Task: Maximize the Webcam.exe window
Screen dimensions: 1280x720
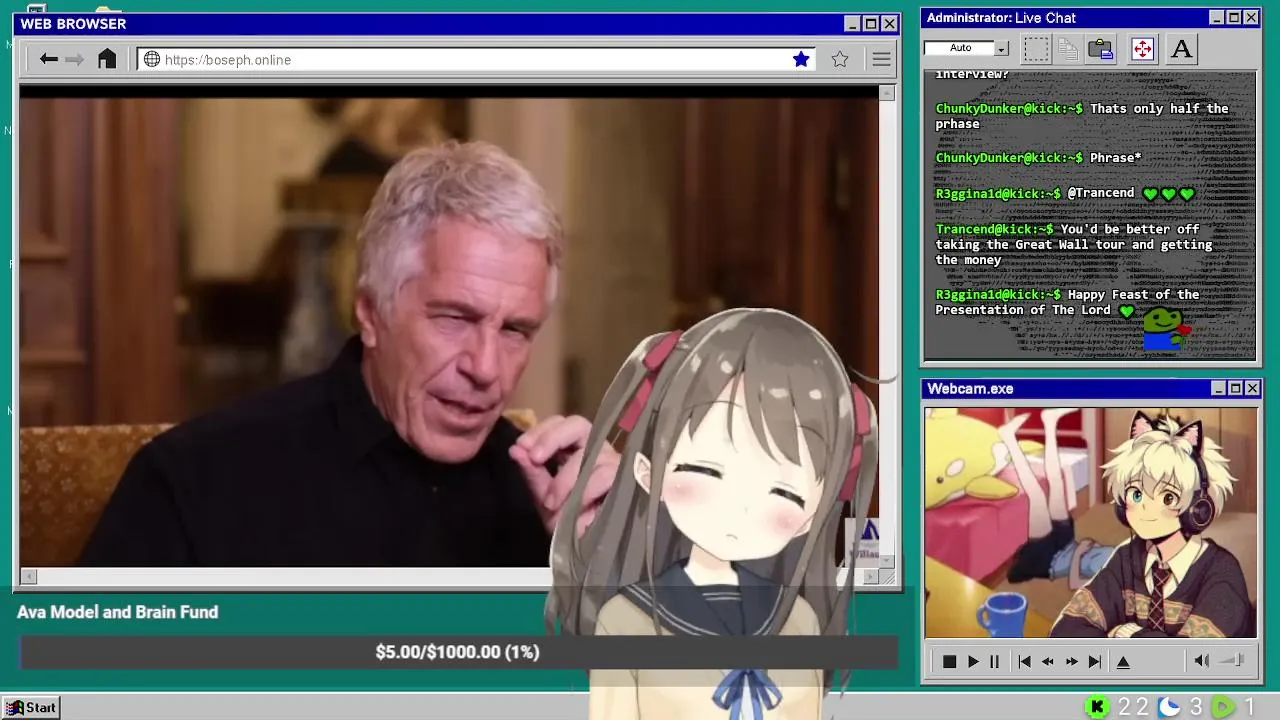Action: (x=1235, y=388)
